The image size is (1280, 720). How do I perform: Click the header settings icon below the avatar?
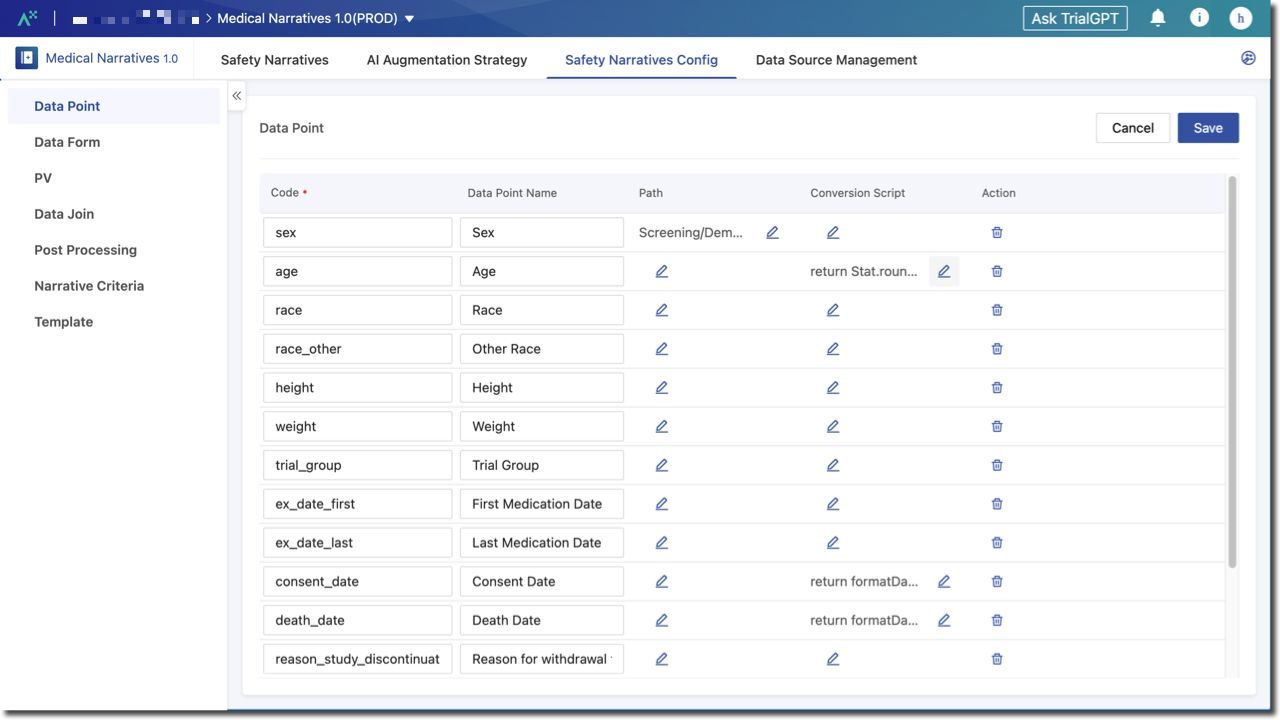pyautogui.click(x=1248, y=58)
